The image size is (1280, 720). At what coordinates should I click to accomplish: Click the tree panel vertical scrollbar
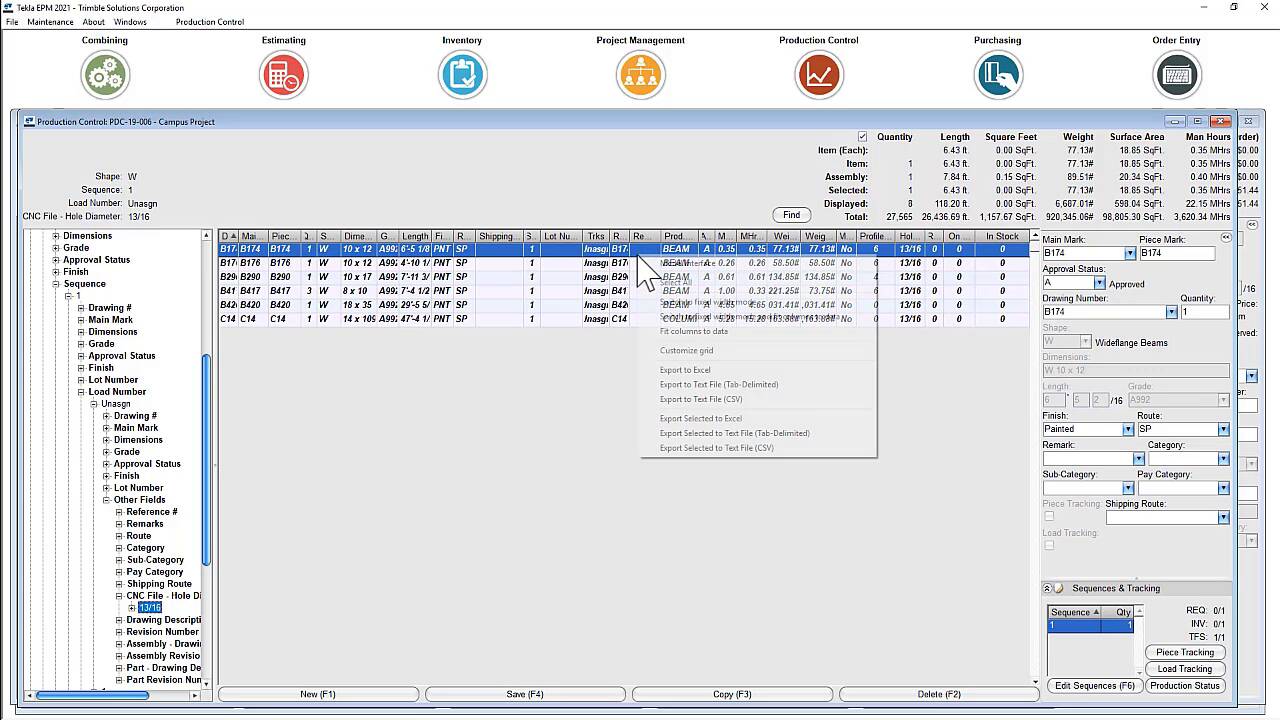[207, 458]
